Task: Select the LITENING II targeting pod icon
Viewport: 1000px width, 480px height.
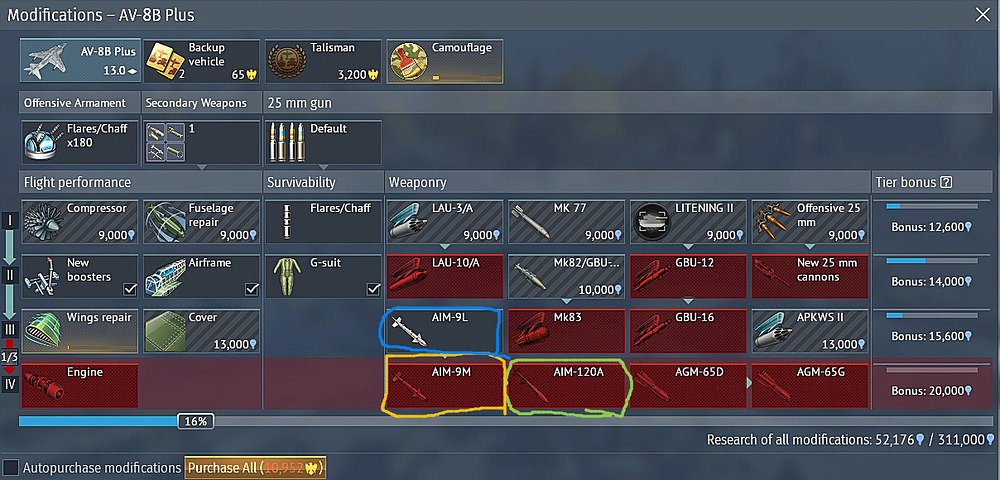Action: pos(652,222)
